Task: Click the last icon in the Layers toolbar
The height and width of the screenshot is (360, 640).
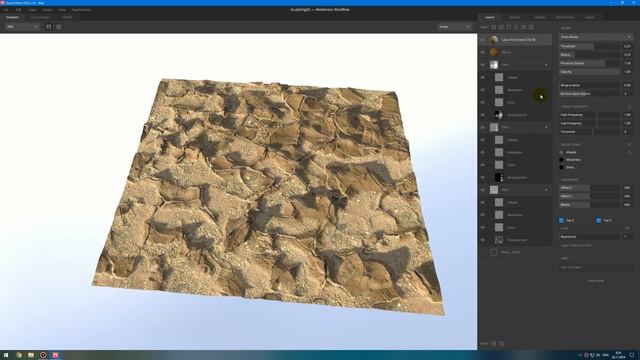Action: [x=531, y=27]
